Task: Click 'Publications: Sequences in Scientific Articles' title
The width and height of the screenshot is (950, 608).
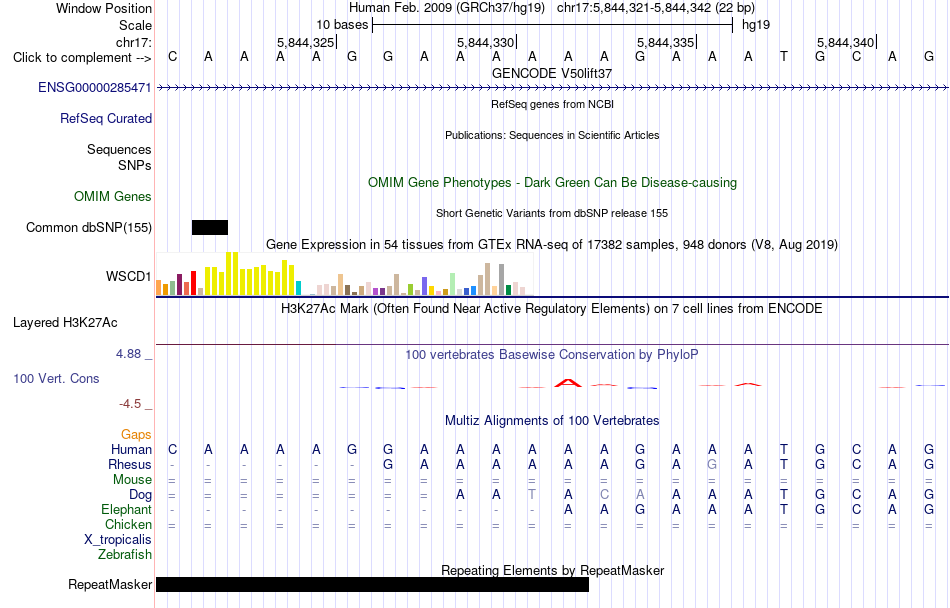Action: click(552, 135)
